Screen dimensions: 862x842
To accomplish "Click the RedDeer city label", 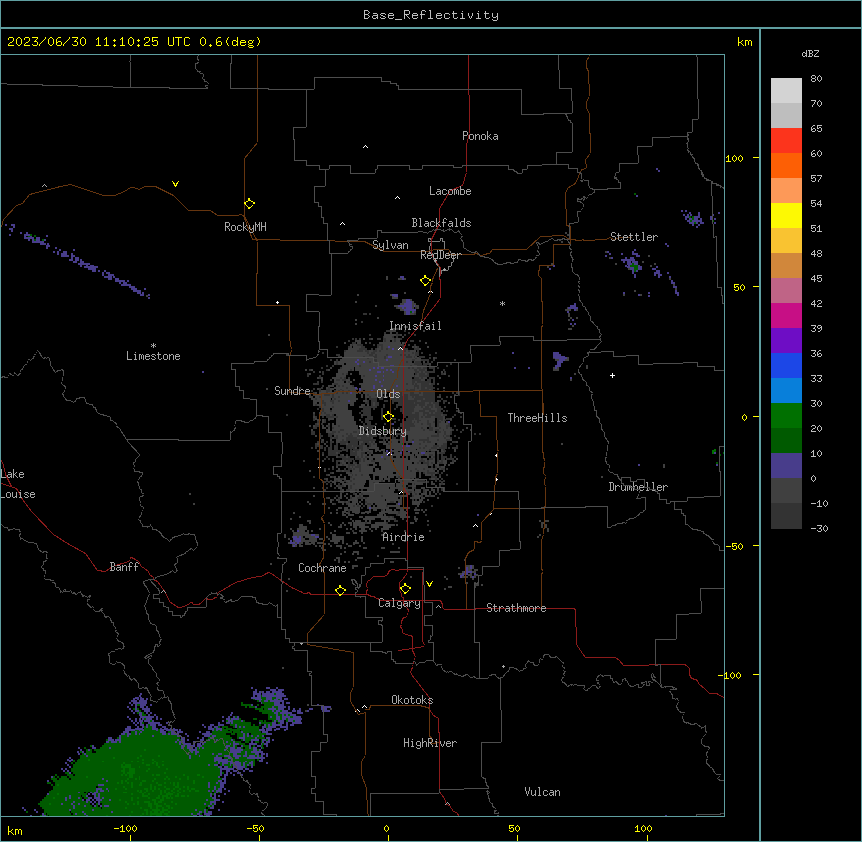I will (440, 255).
